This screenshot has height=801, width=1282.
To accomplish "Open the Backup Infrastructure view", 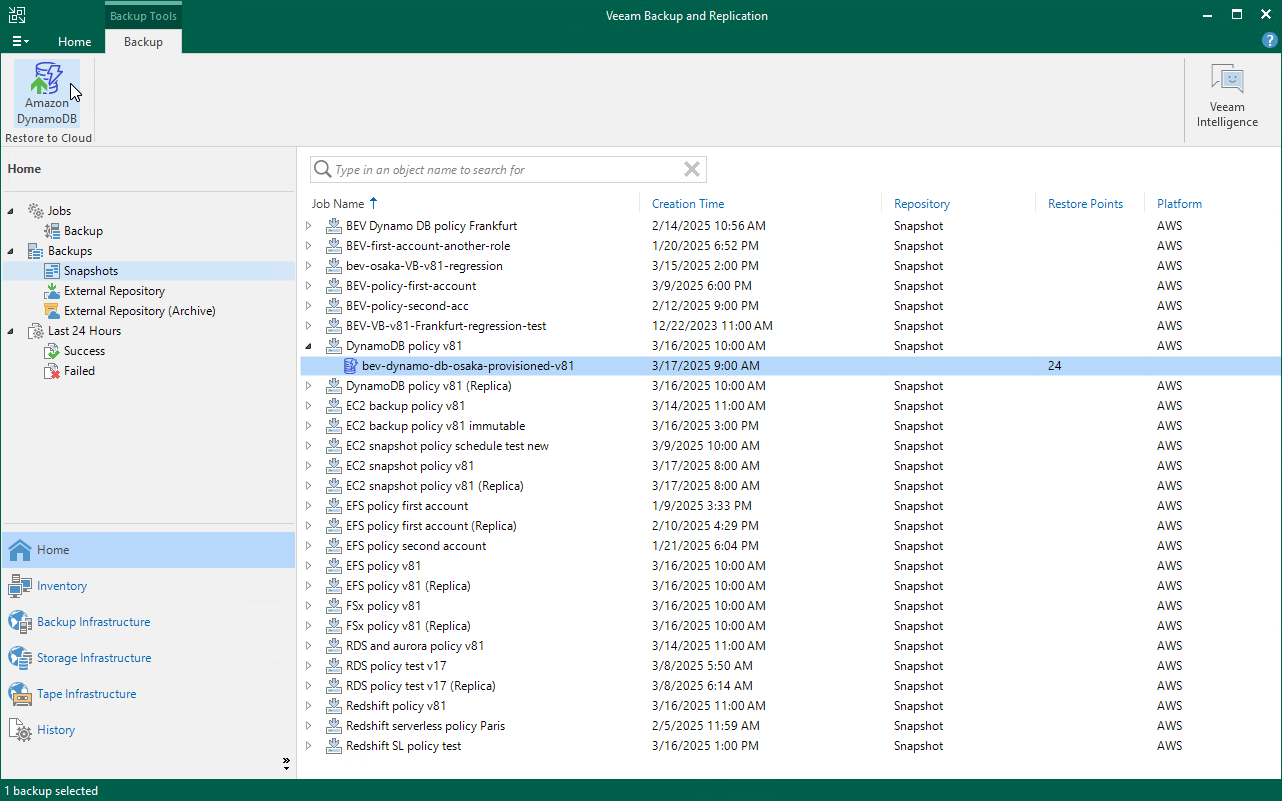I will (148, 622).
